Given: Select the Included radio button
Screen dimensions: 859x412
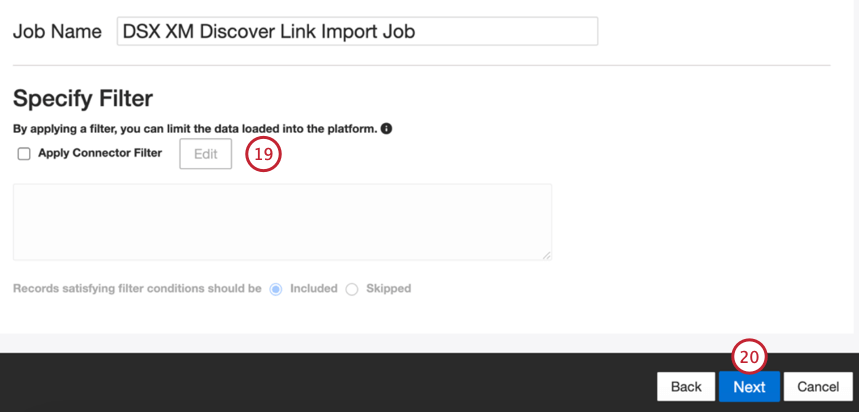Looking at the screenshot, I should [x=276, y=289].
